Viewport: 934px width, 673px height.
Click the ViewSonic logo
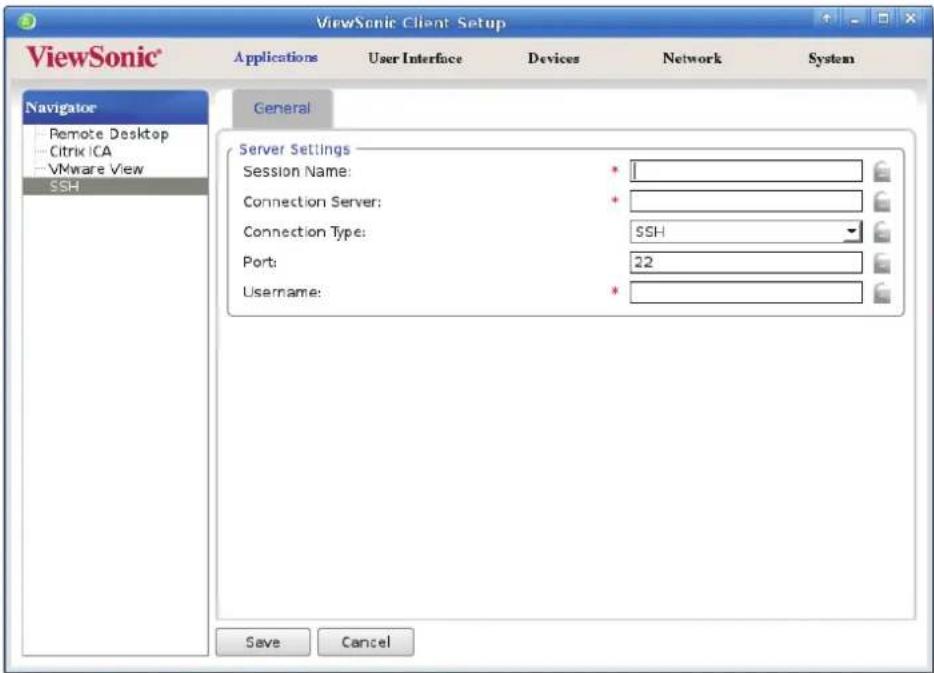pyautogui.click(x=94, y=57)
